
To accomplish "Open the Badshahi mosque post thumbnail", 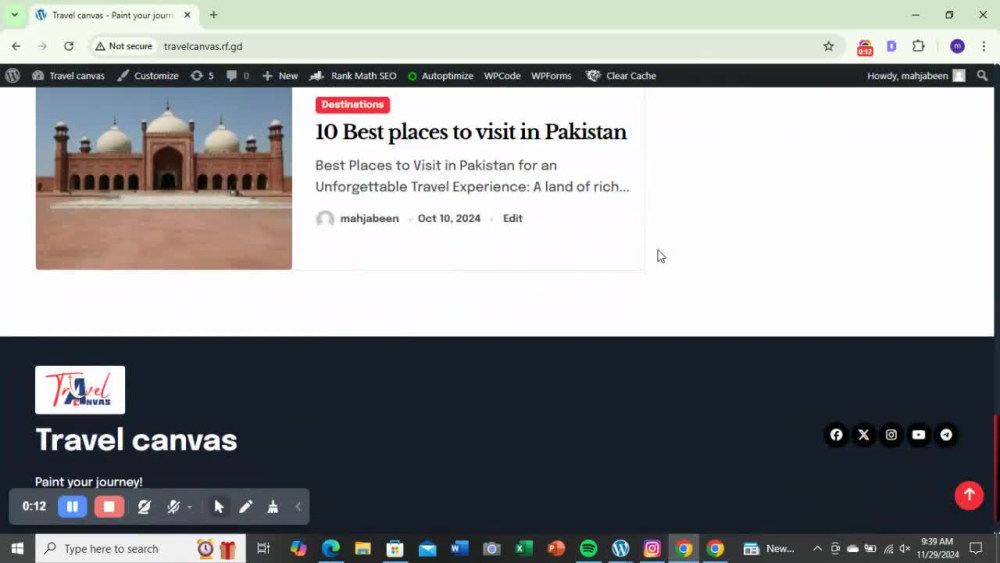I will tap(164, 178).
